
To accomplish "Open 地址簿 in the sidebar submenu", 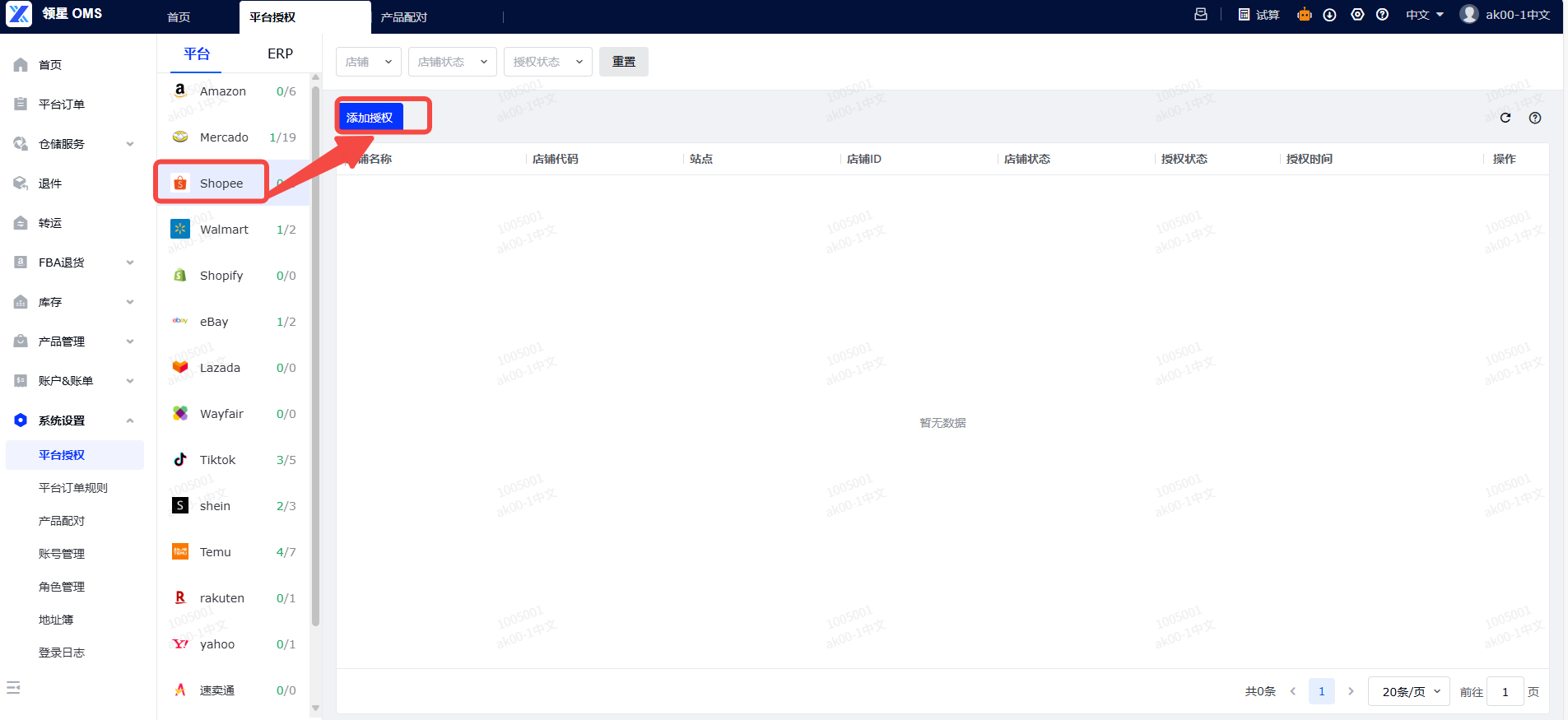I will (56, 620).
